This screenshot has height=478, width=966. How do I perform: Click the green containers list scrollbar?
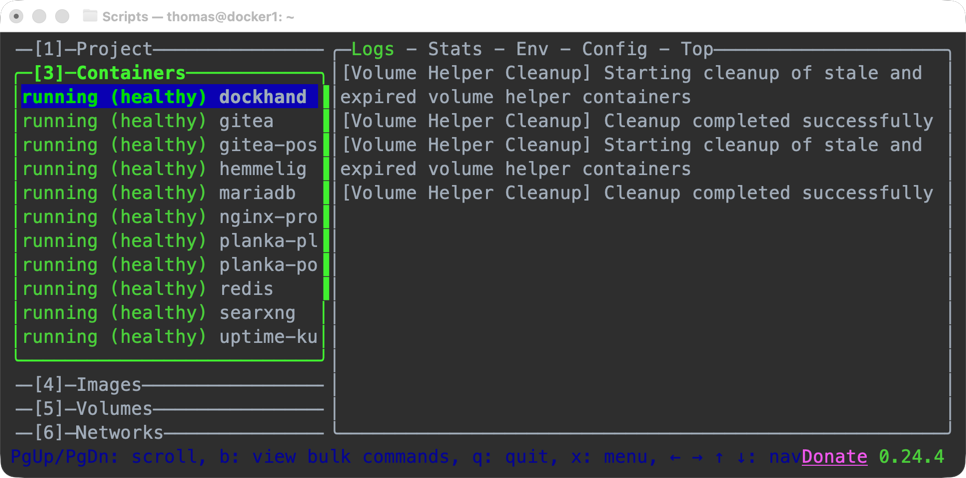(327, 190)
